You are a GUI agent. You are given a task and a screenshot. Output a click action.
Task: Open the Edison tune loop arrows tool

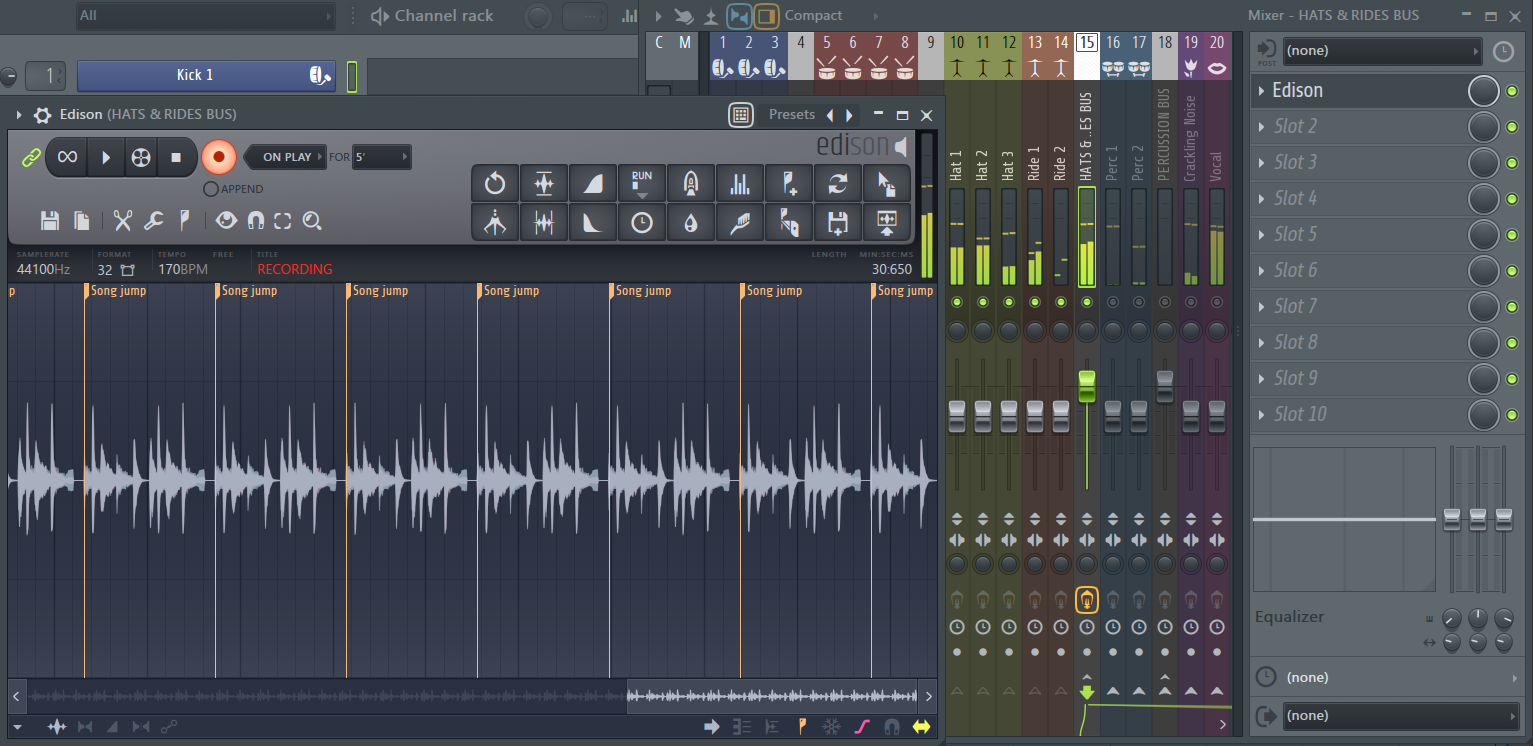838,184
